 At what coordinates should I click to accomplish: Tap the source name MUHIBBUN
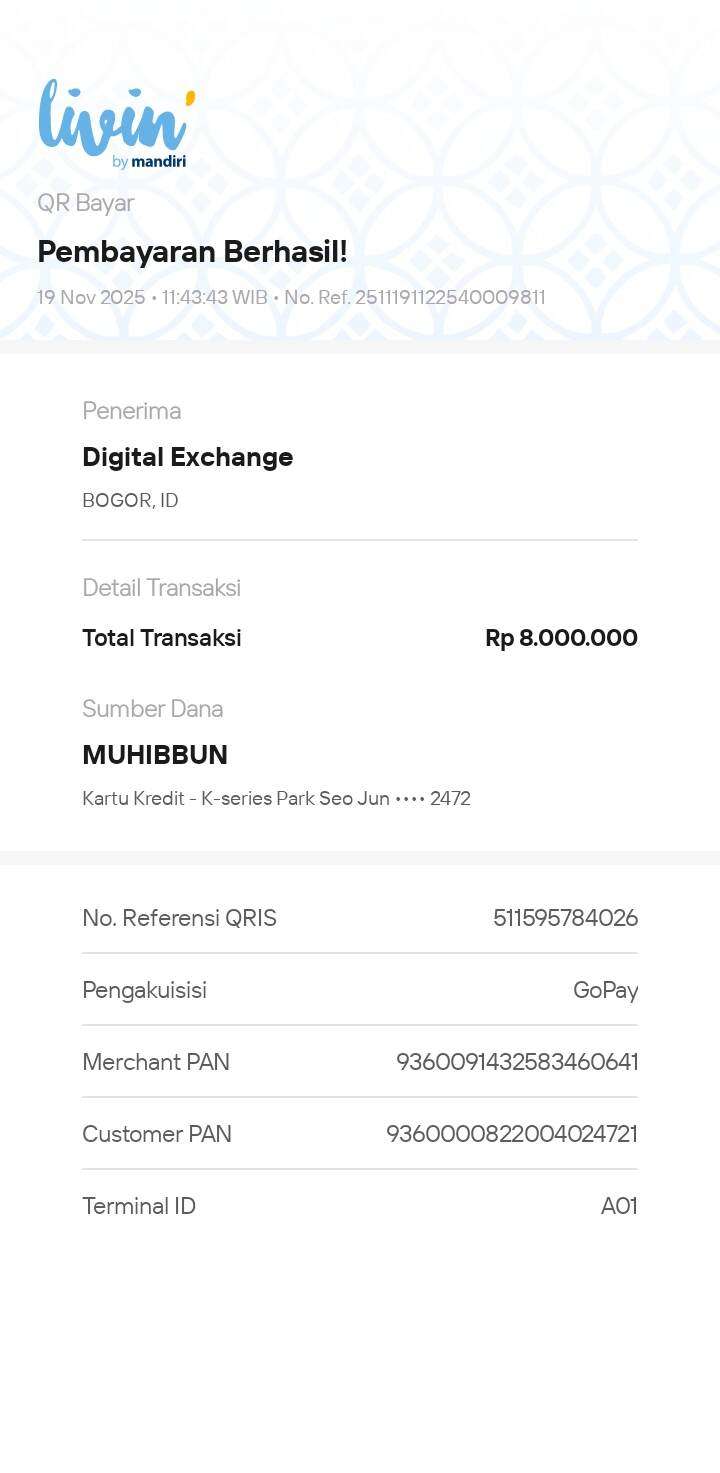pyautogui.click(x=155, y=755)
